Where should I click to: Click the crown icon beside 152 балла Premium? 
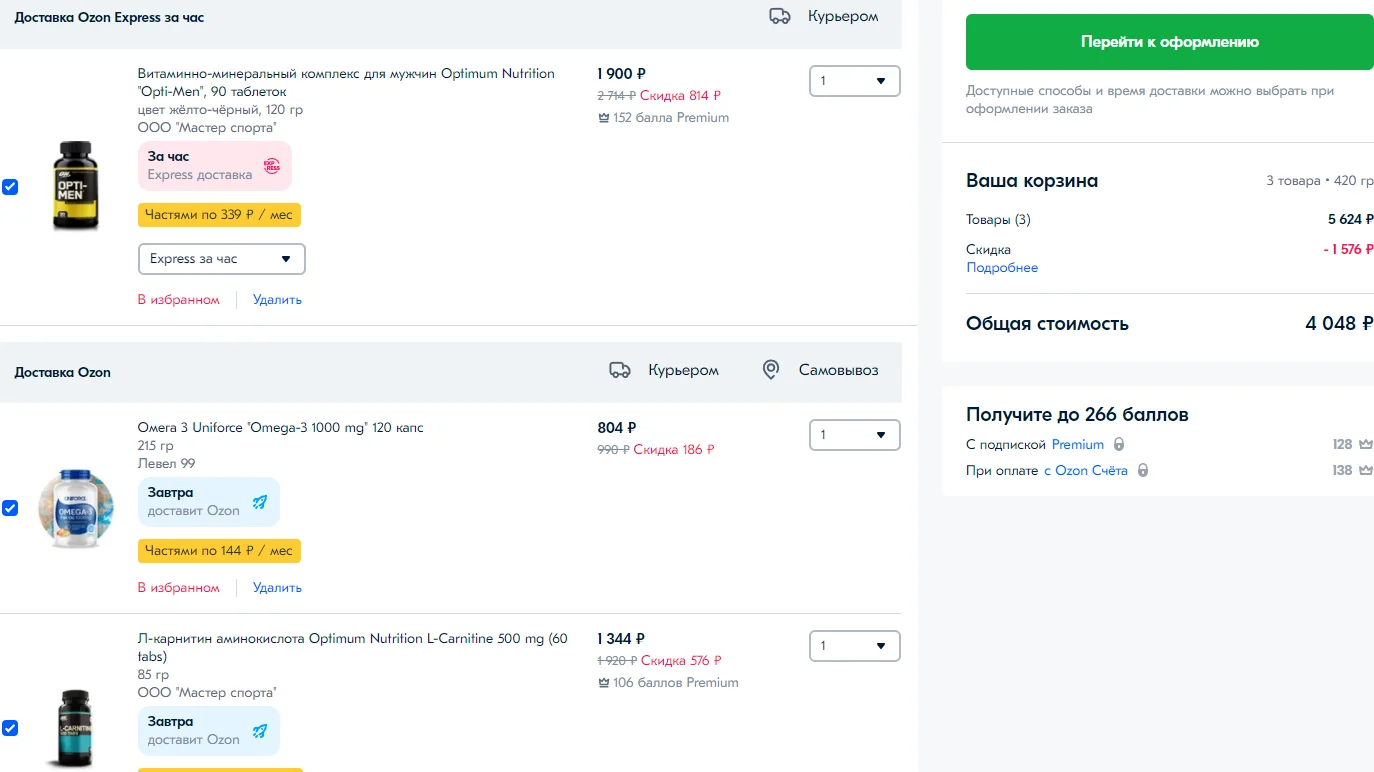603,118
